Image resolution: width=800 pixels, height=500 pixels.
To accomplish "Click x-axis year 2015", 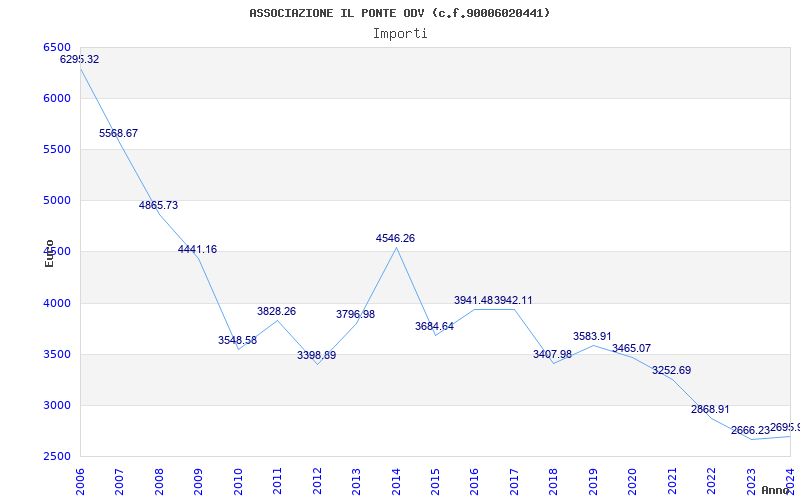I will pos(435,481).
